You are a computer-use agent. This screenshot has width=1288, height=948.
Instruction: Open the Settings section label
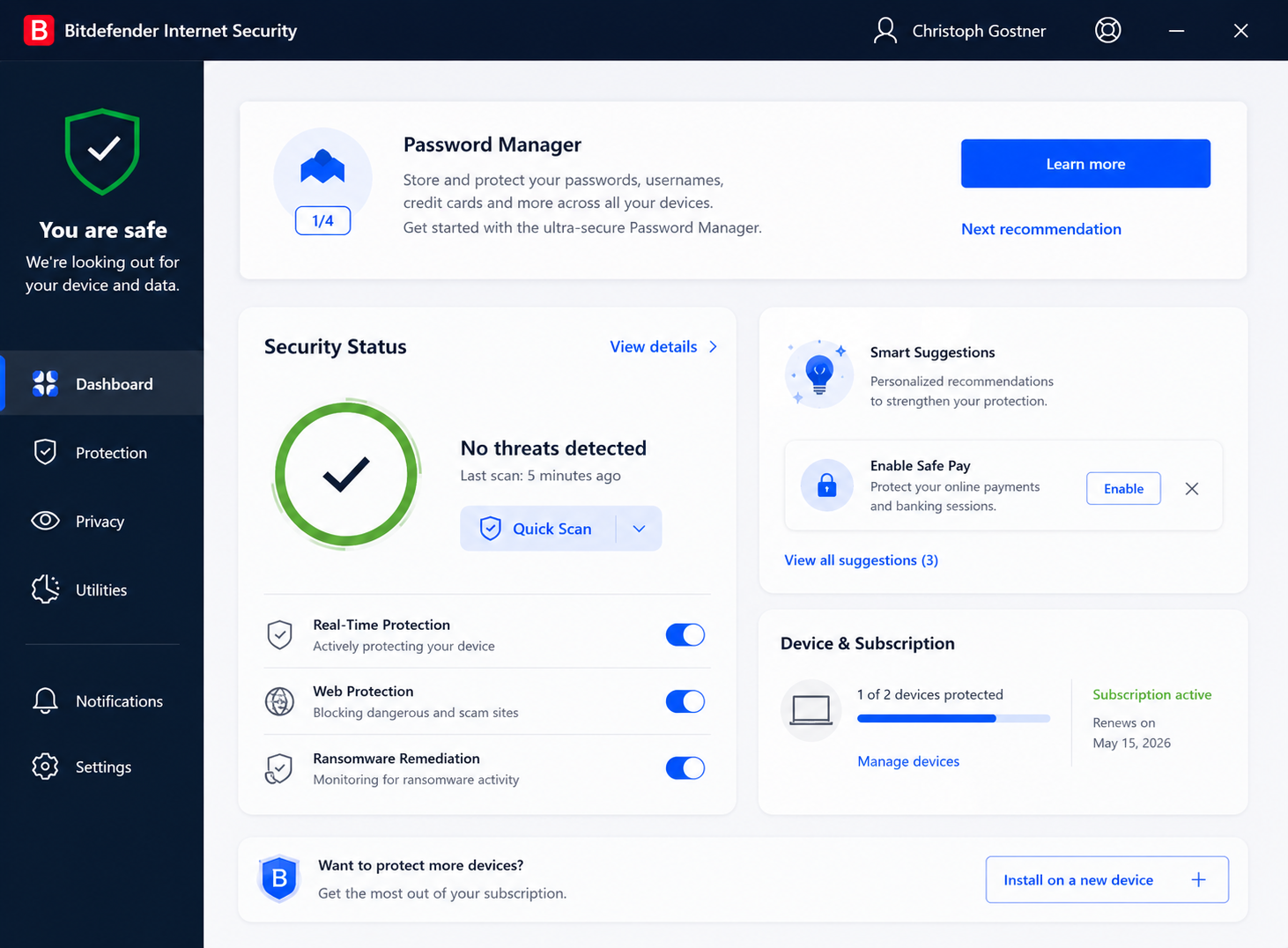(x=103, y=767)
